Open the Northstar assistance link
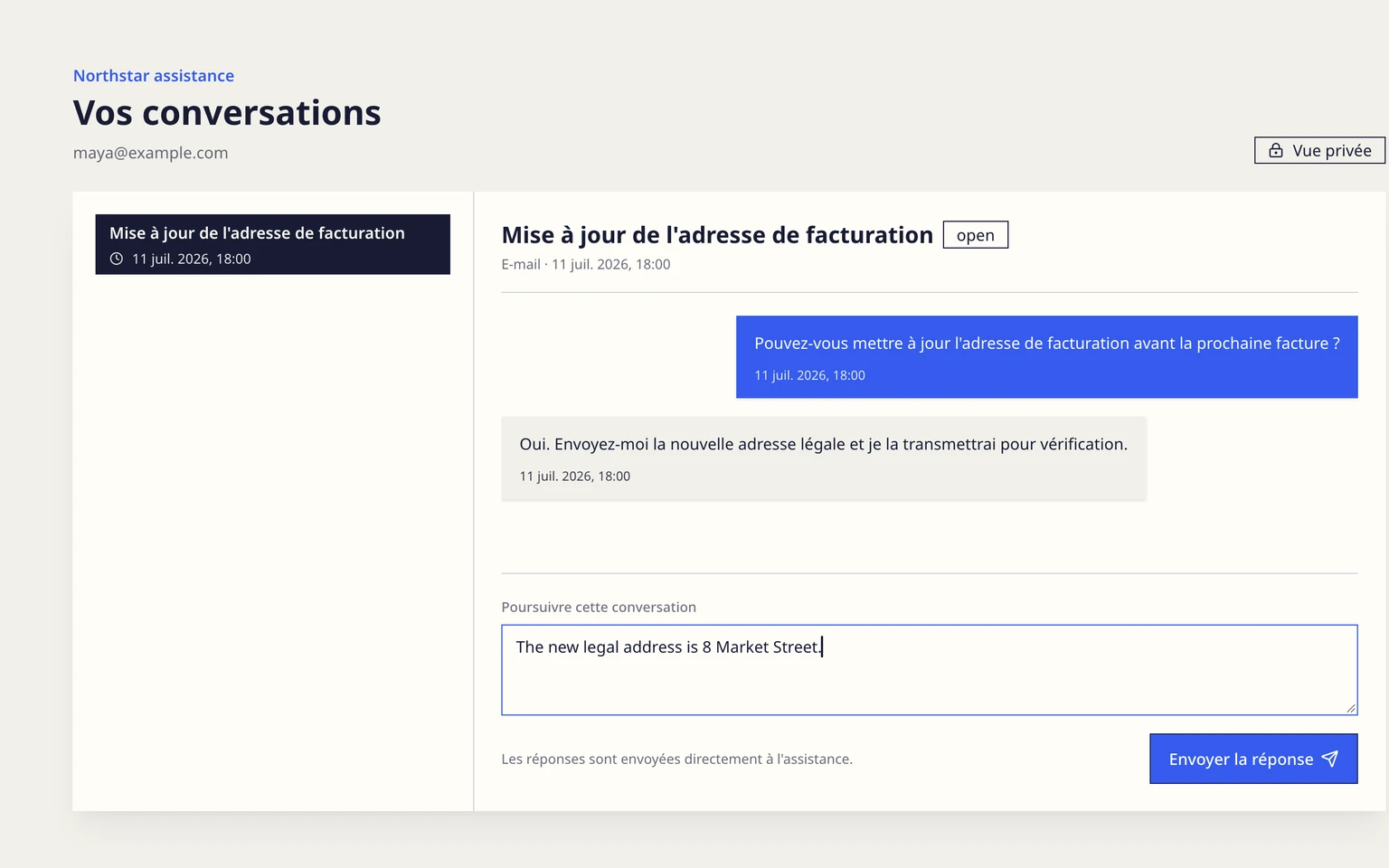The height and width of the screenshot is (868, 1389). [154, 76]
